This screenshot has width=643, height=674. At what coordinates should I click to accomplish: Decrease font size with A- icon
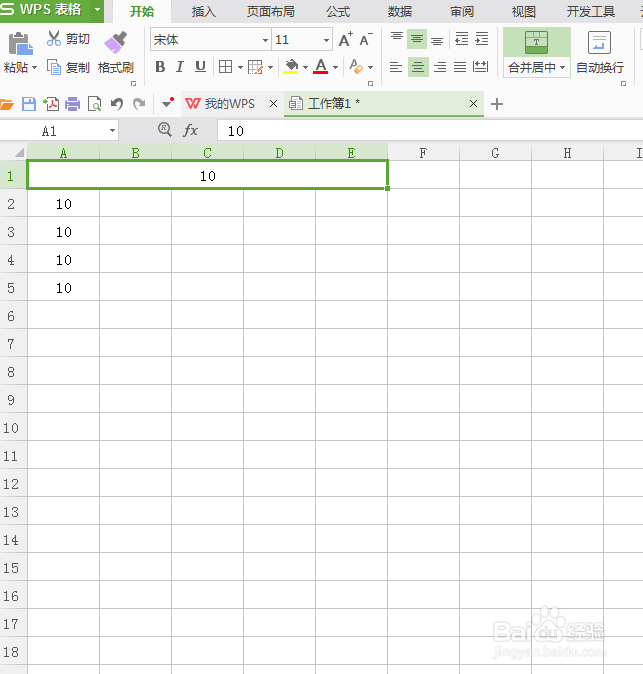pos(366,40)
